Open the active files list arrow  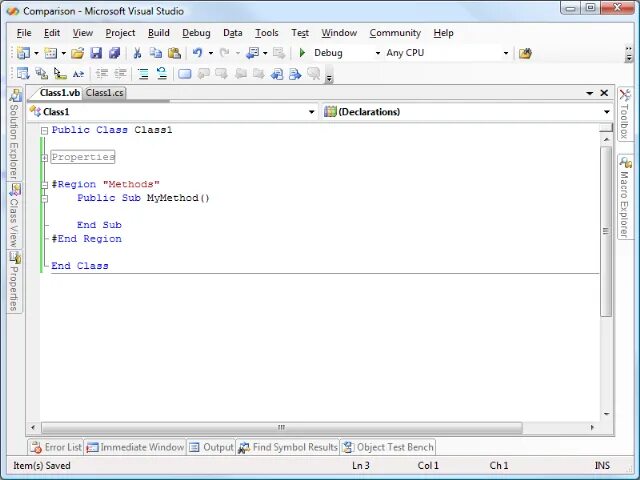click(x=589, y=93)
